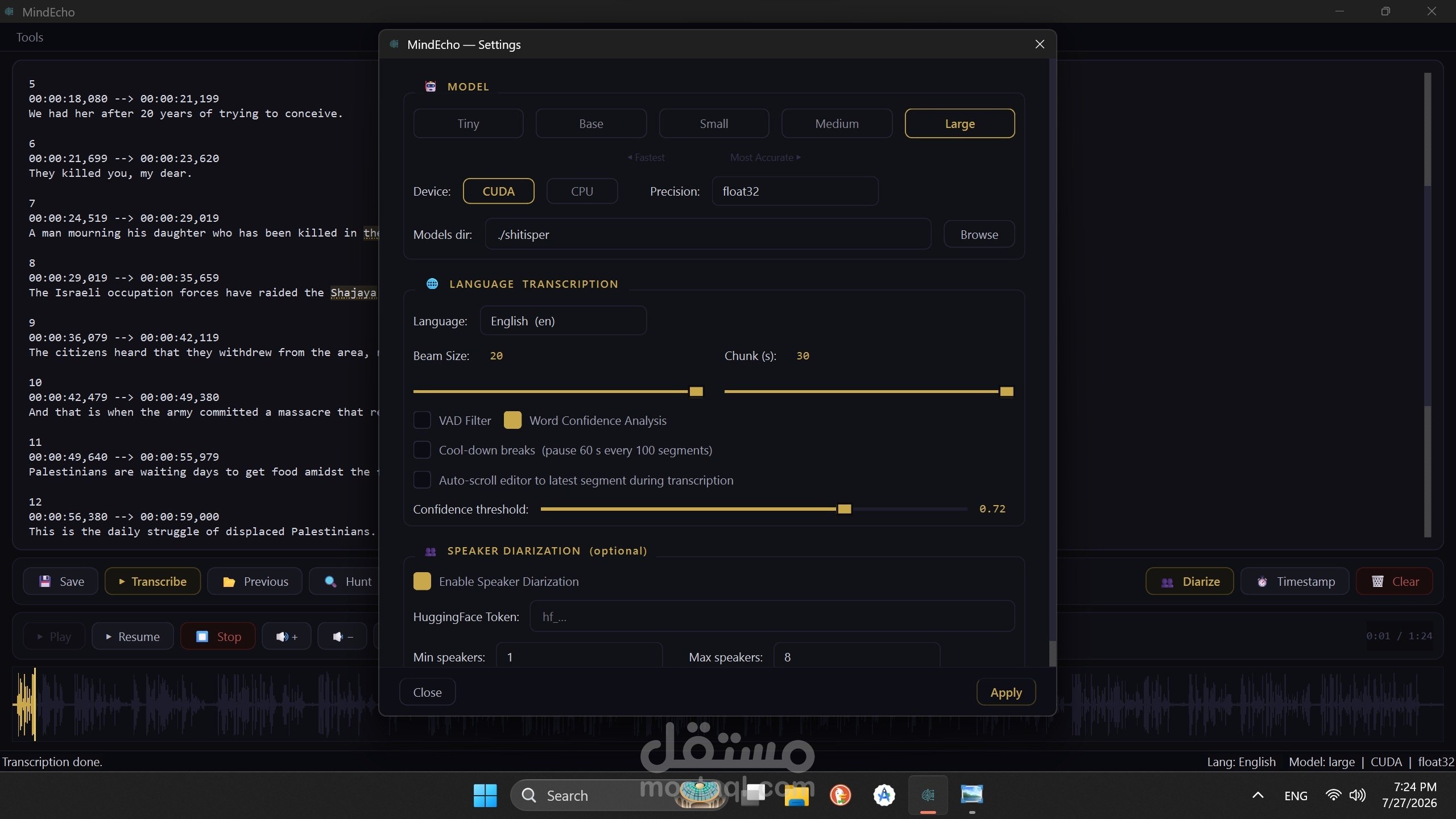The height and width of the screenshot is (819, 1456).
Task: Select the Medium model
Action: pos(837,123)
